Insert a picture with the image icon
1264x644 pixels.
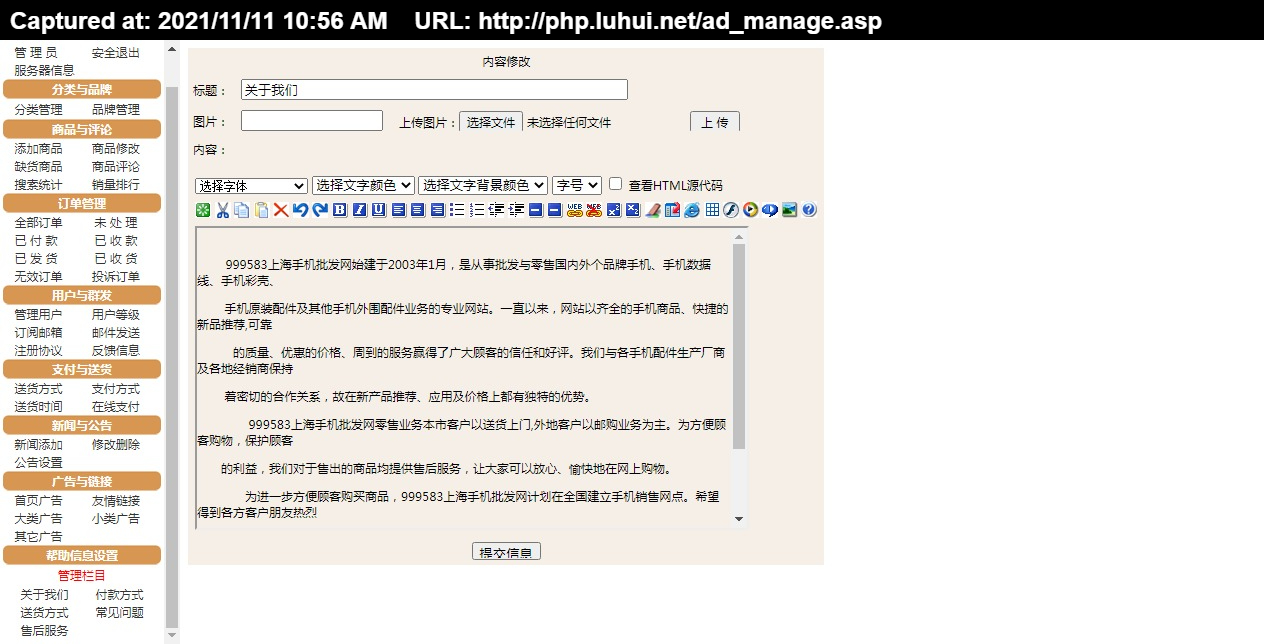pyautogui.click(x=789, y=210)
